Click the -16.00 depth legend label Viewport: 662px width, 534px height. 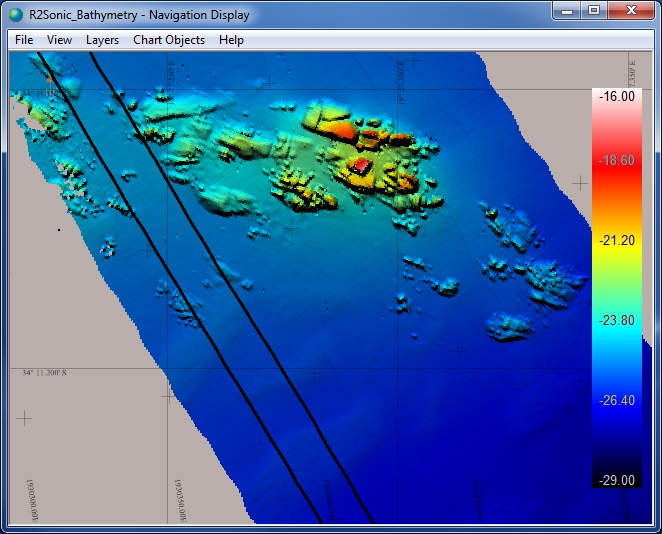[x=615, y=97]
